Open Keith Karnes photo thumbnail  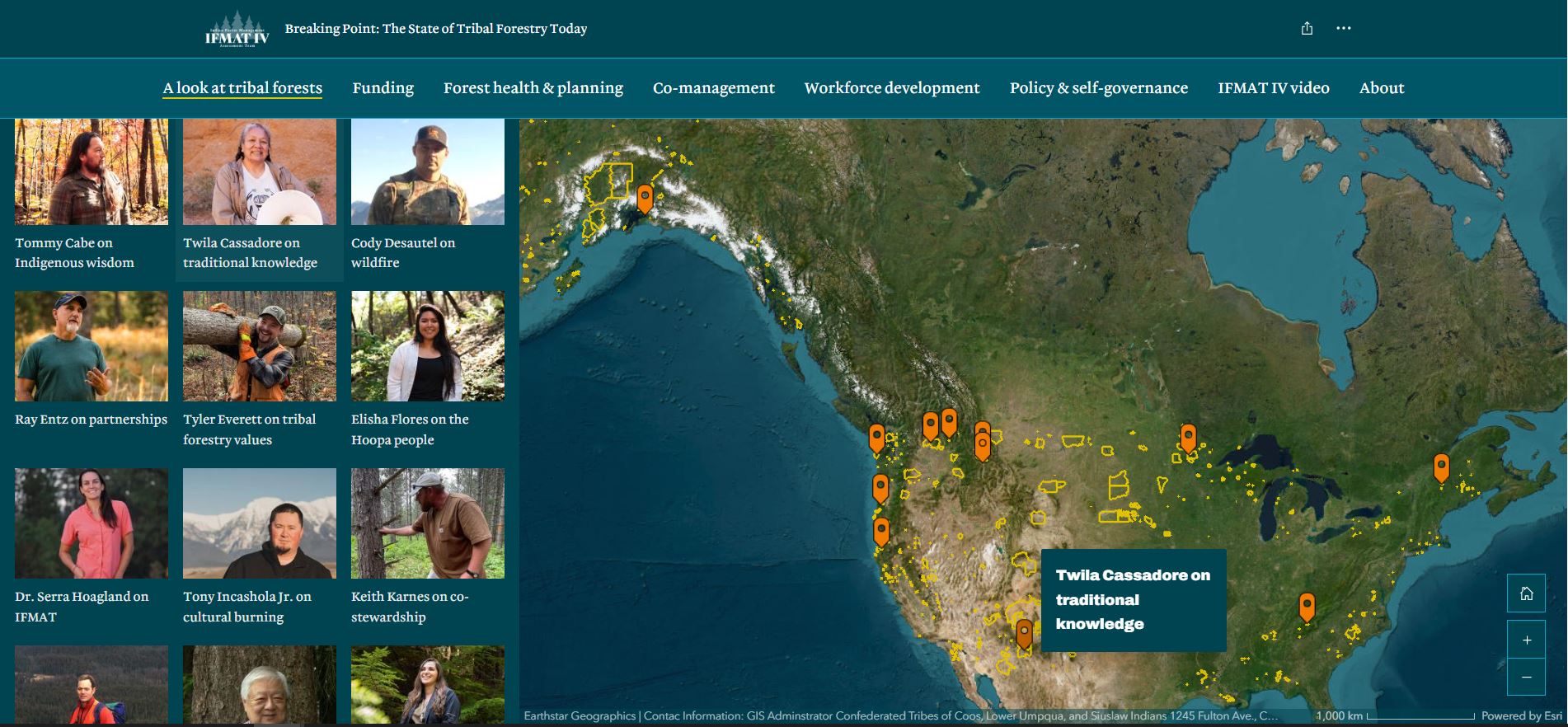(428, 523)
